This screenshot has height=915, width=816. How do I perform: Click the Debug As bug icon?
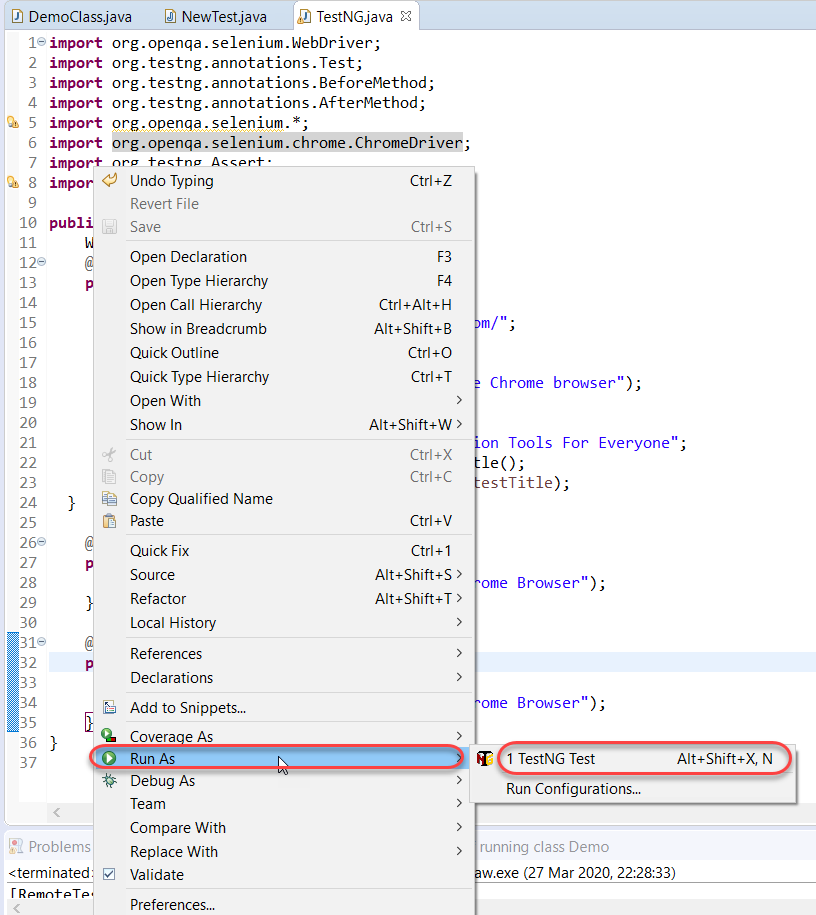point(109,781)
